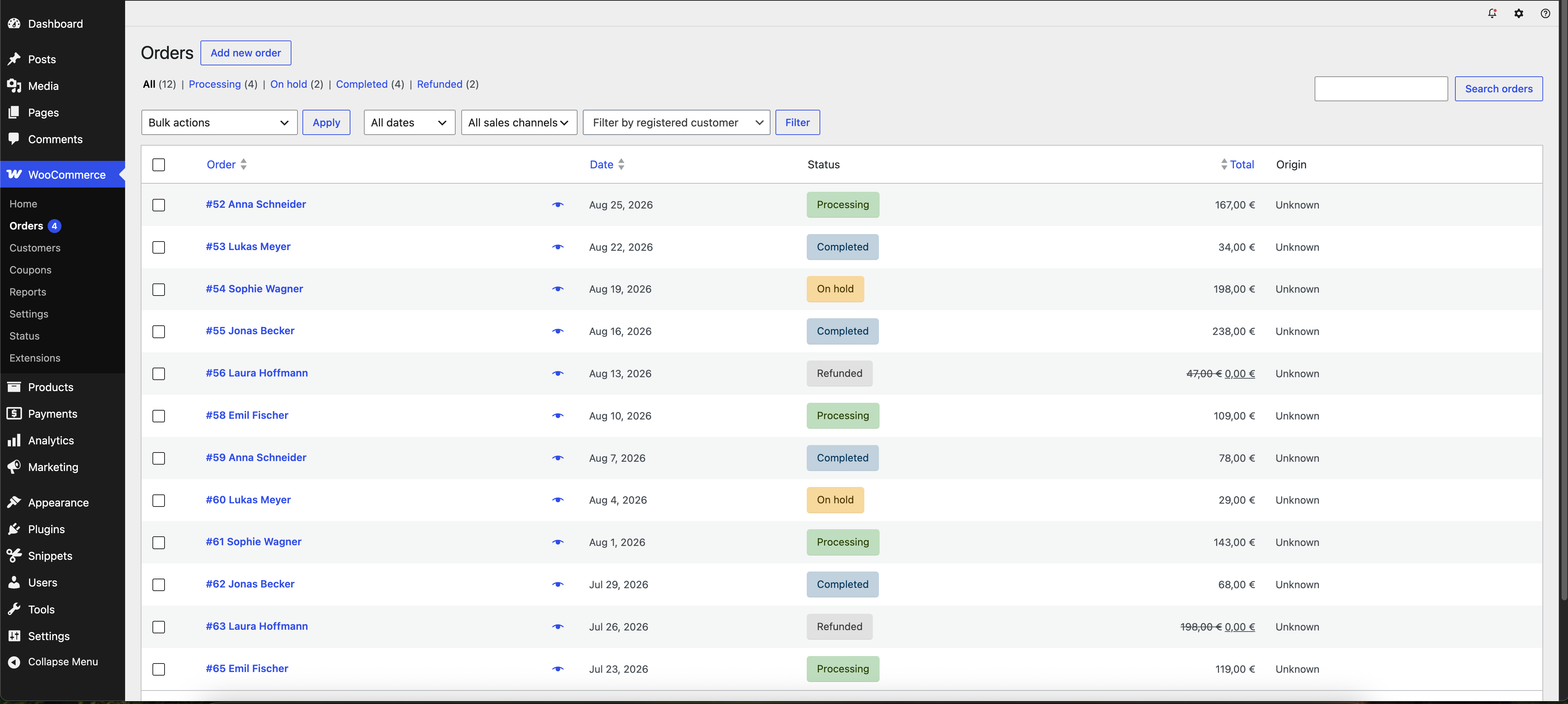The image size is (1568, 704).
Task: Preview order #52 Anna Schneider eye icon
Action: tap(558, 205)
